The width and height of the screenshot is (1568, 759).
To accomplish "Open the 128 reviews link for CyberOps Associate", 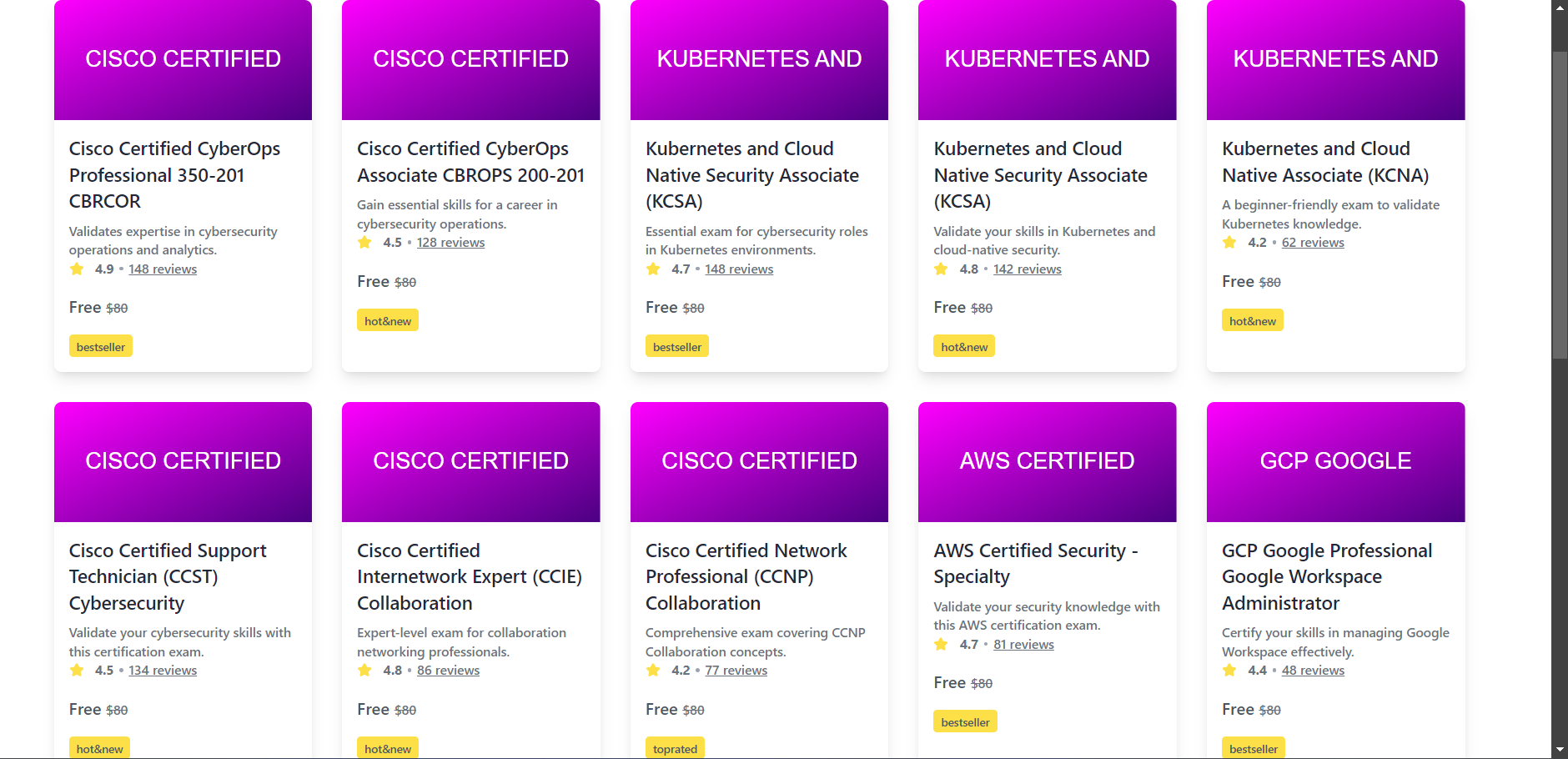I will (x=450, y=242).
